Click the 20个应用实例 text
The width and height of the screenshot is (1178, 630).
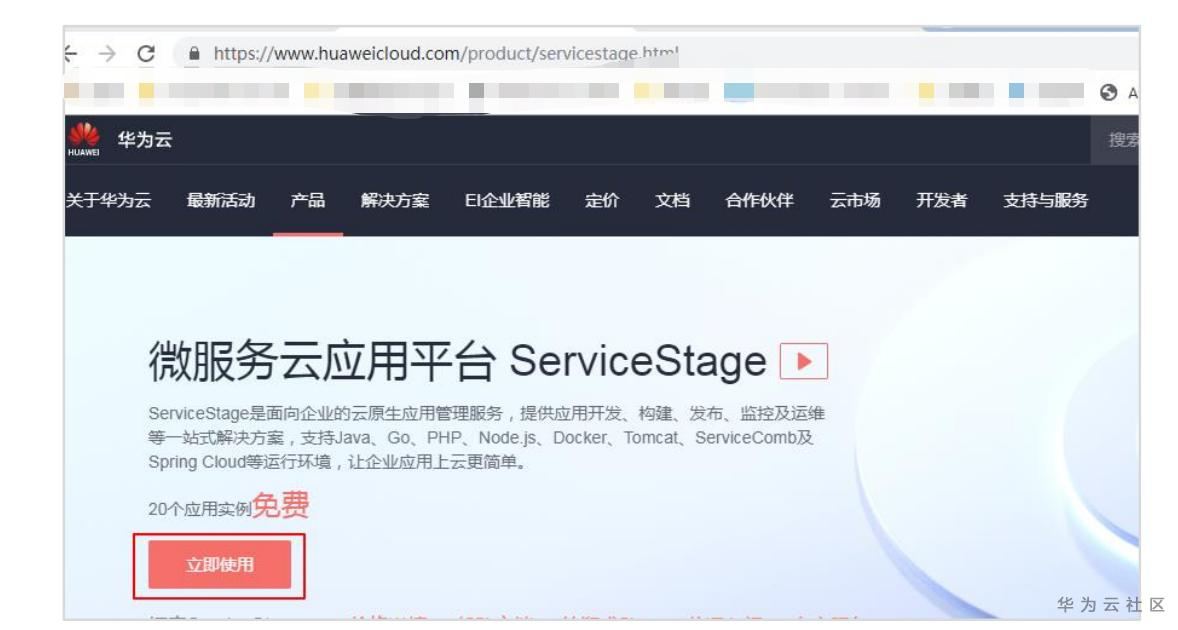tap(200, 509)
